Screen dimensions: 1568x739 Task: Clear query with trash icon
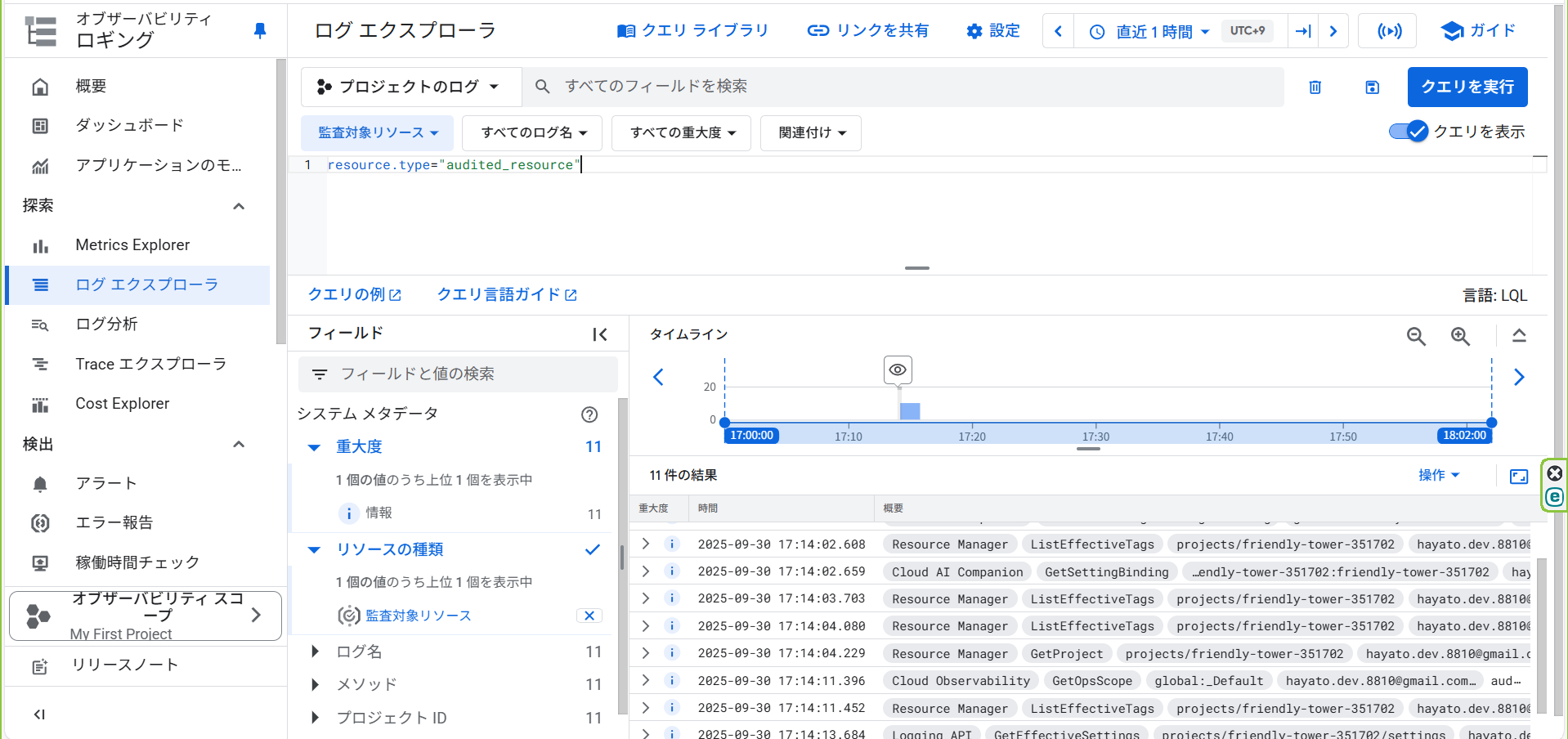(1315, 87)
